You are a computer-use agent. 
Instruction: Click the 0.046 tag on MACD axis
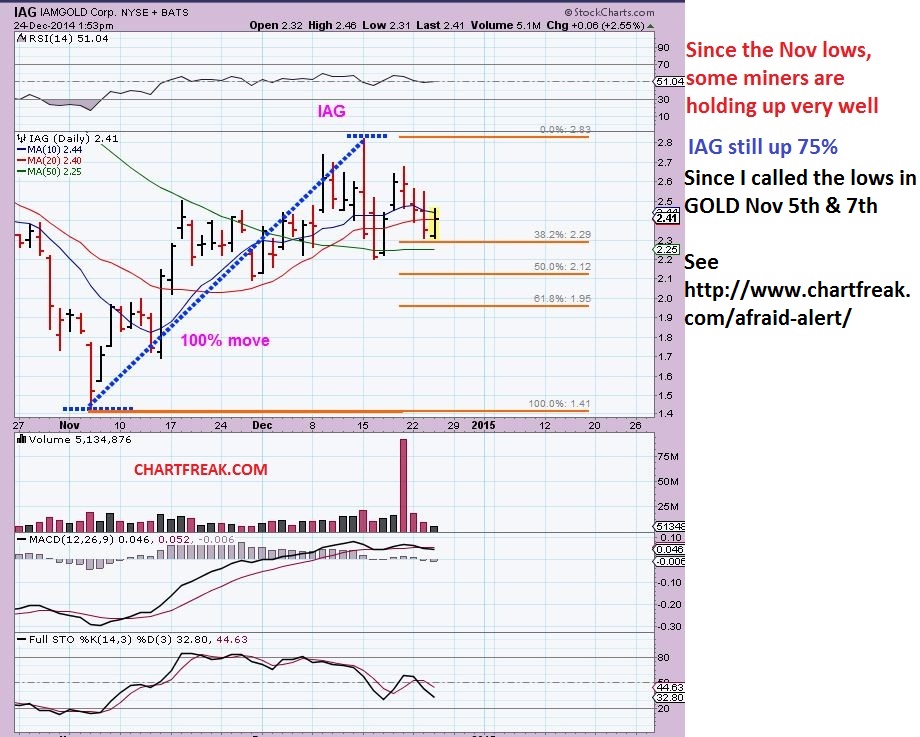[x=669, y=550]
